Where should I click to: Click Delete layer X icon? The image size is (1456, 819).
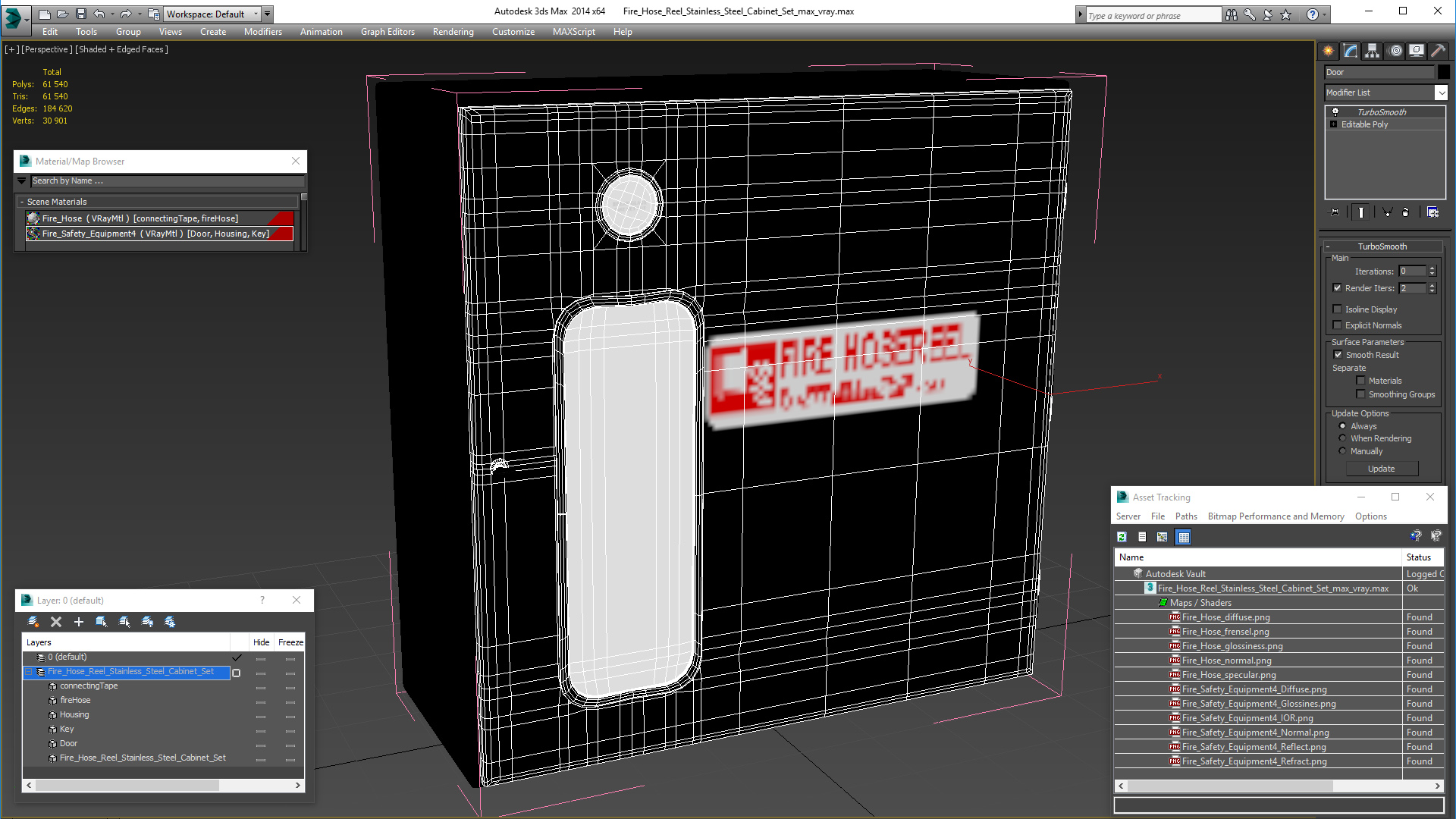[55, 622]
